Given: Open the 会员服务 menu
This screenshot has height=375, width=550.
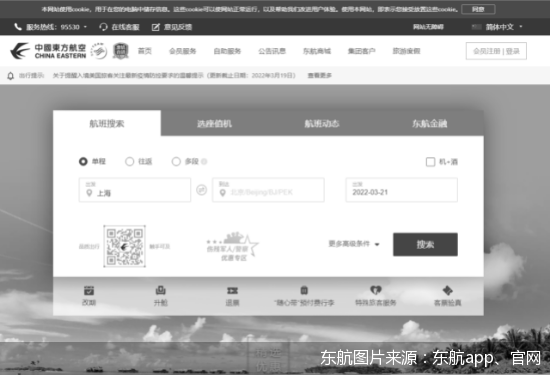Looking at the screenshot, I should click(x=182, y=51).
